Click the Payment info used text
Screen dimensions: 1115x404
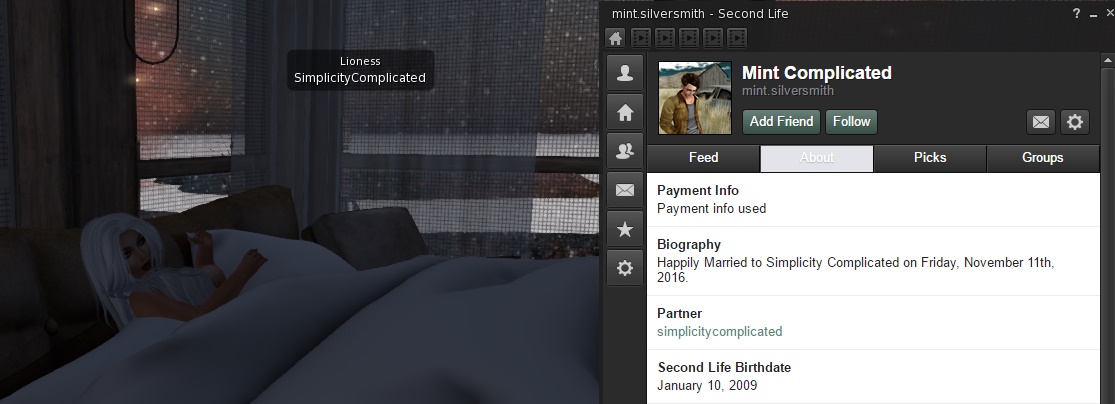click(x=711, y=208)
